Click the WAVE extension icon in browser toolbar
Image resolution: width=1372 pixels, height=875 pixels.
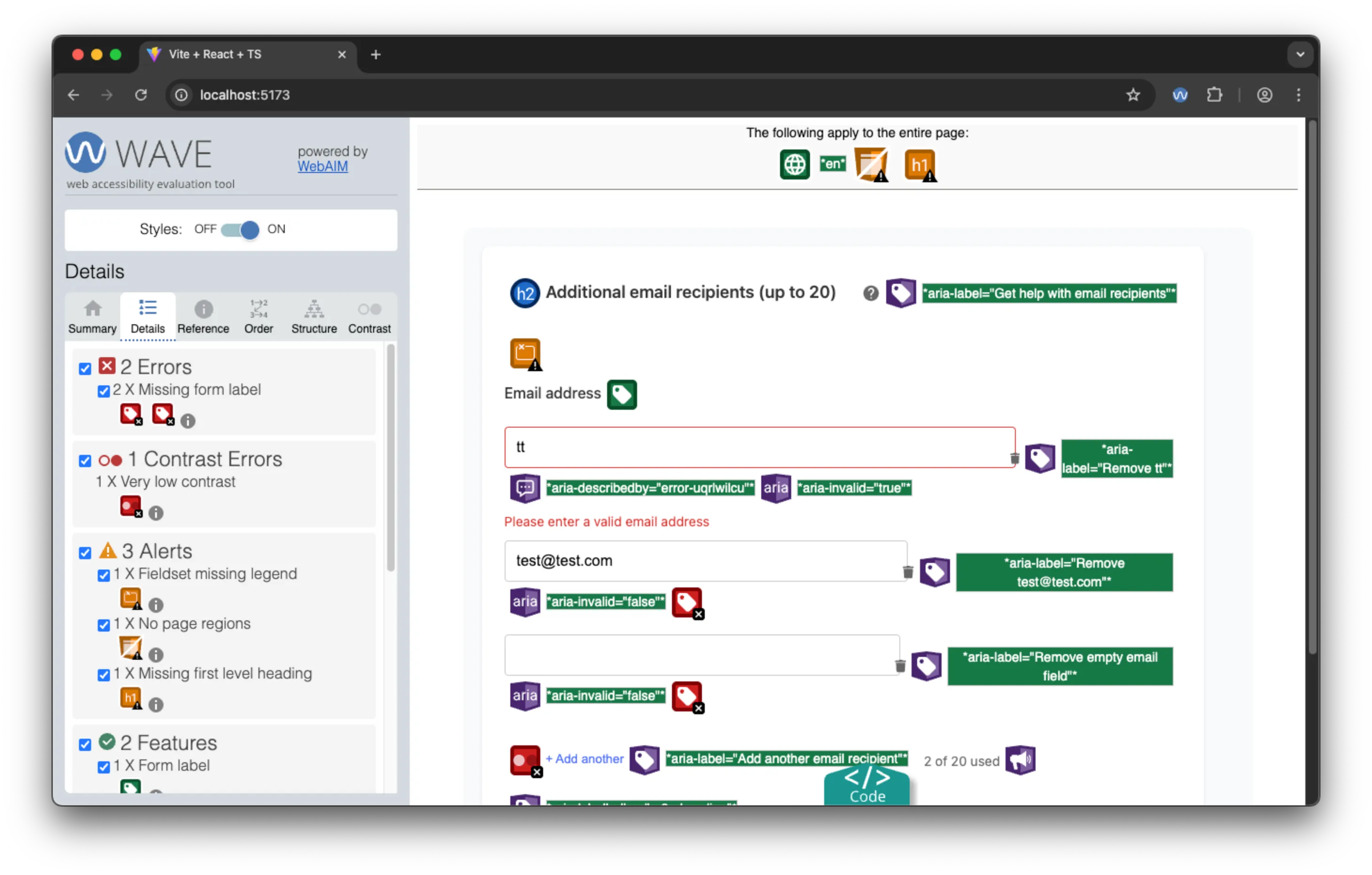coord(1180,94)
